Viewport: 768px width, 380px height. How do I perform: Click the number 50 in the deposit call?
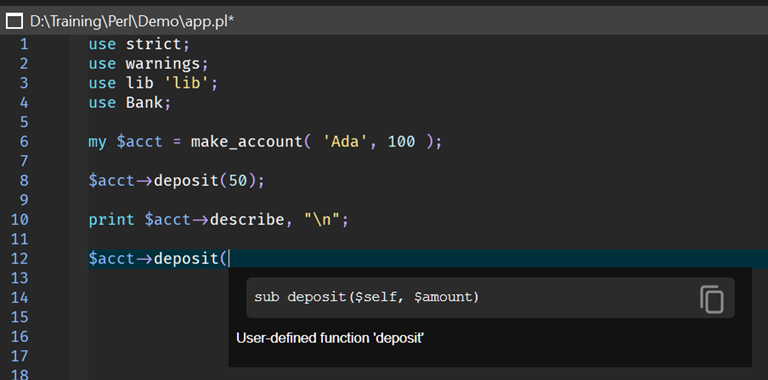point(238,181)
